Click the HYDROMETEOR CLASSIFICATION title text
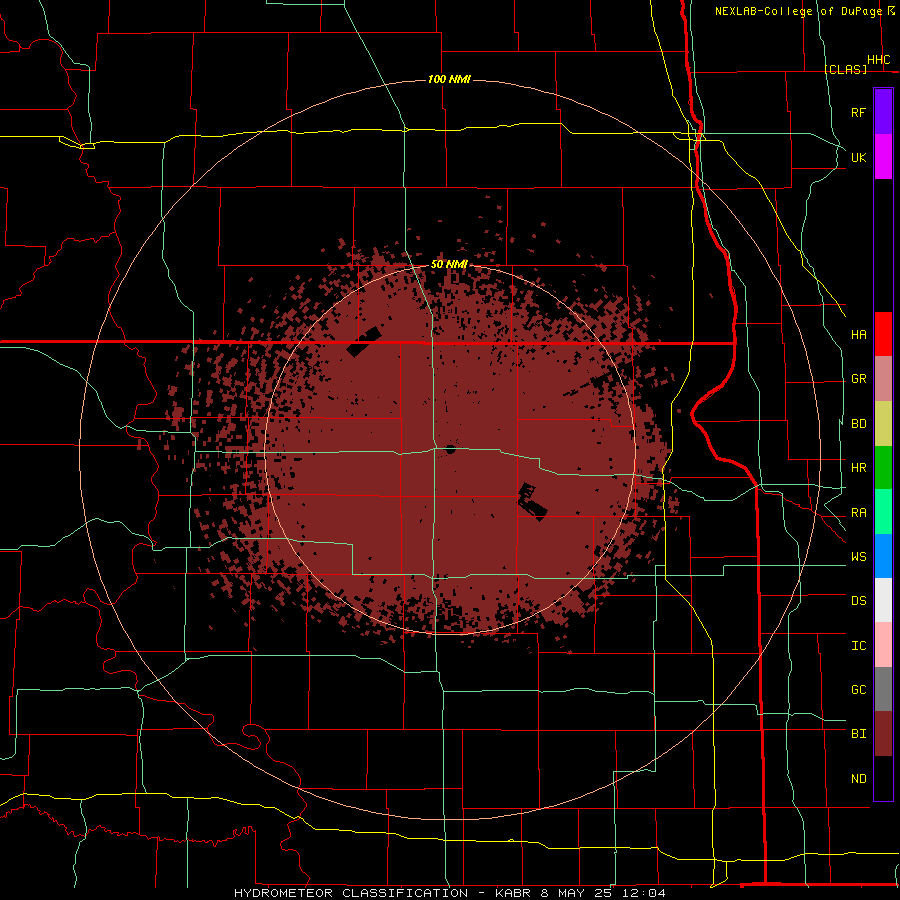Viewport: 900px width, 900px height. coord(351,893)
